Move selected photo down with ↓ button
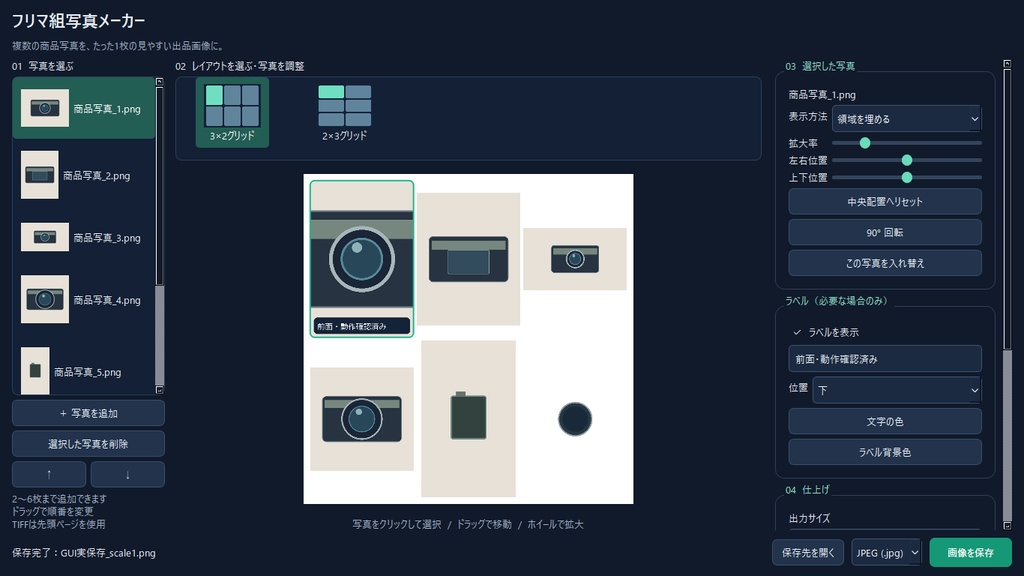The width and height of the screenshot is (1024, 576). 127,475
